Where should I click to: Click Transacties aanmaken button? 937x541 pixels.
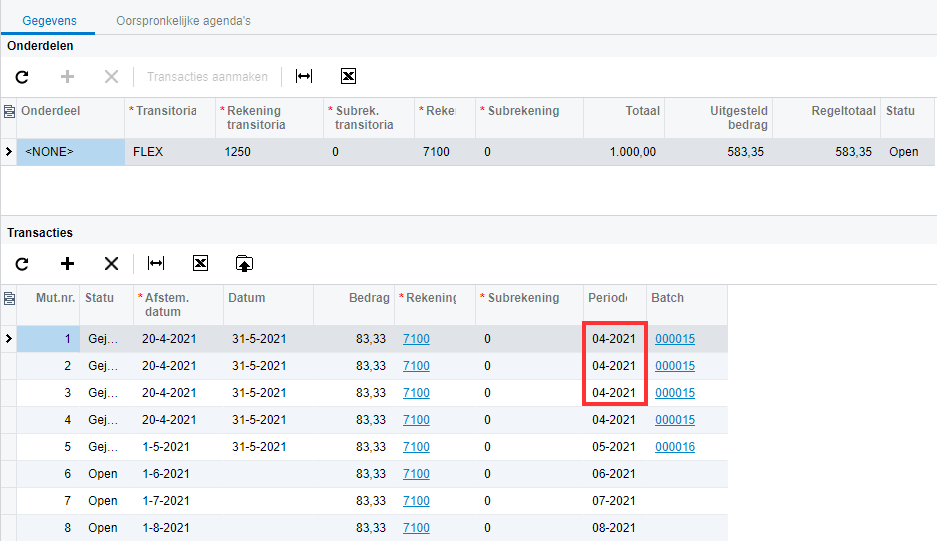pos(207,77)
